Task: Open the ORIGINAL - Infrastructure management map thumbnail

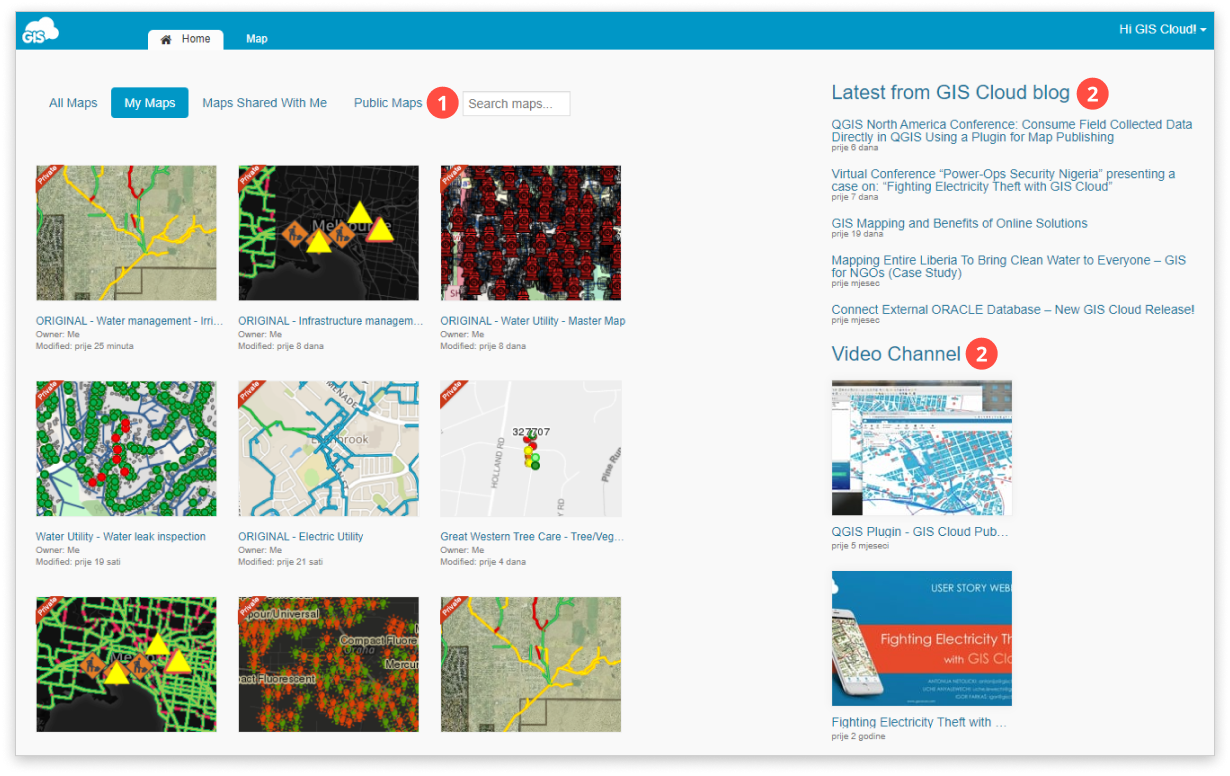Action: coord(328,232)
